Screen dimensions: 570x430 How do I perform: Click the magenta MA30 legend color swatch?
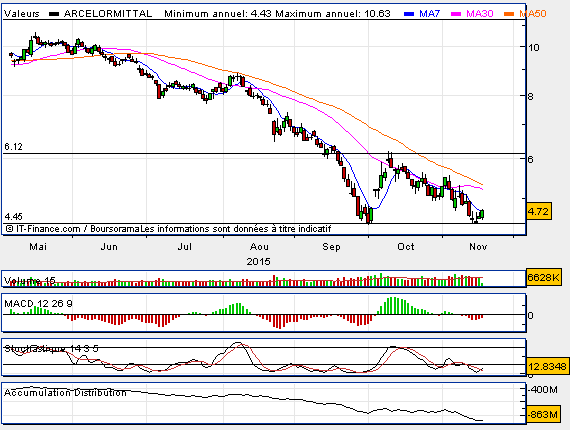point(456,14)
